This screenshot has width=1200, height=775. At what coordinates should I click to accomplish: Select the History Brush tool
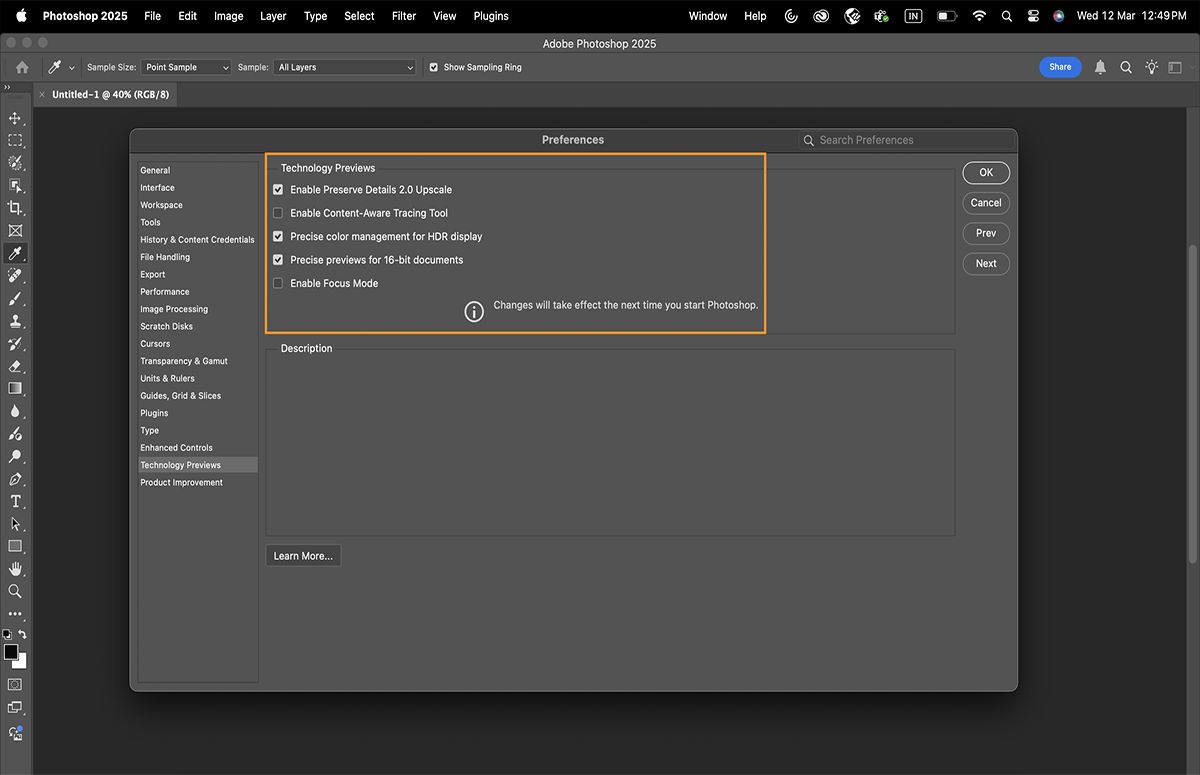click(15, 344)
